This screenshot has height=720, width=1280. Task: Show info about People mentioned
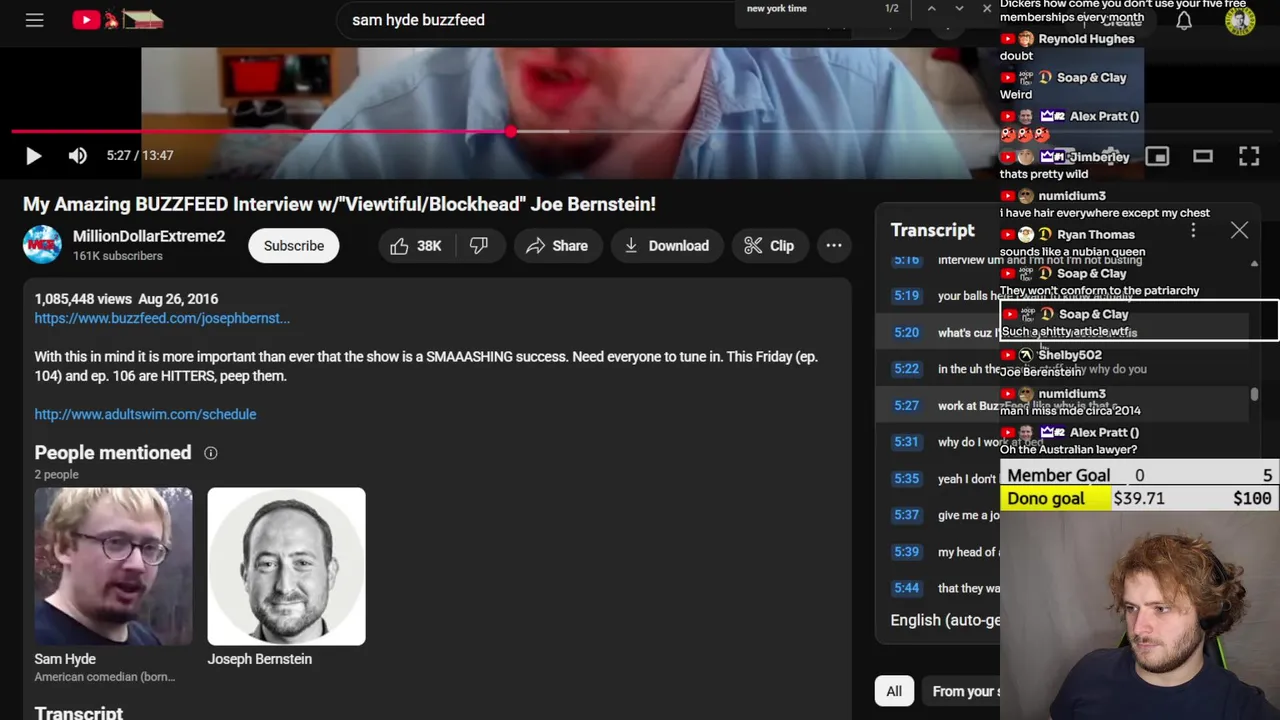[211, 453]
